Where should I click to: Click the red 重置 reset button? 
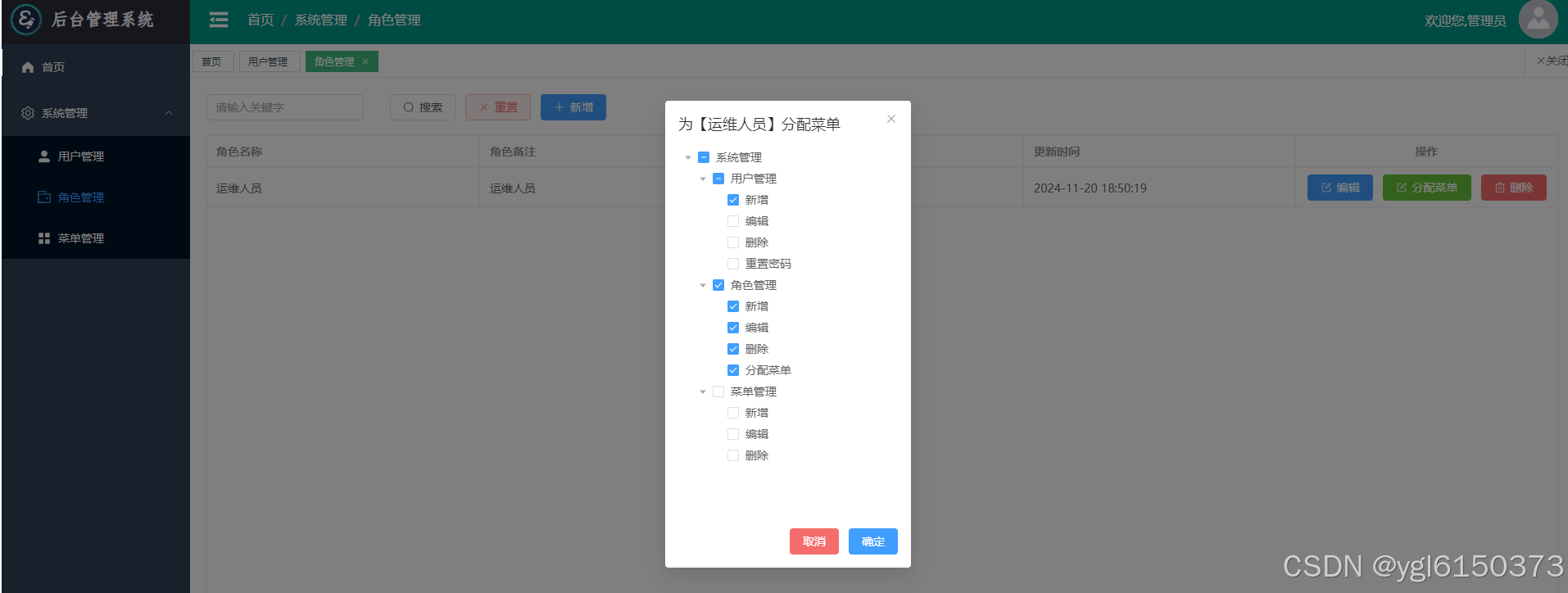[x=498, y=107]
